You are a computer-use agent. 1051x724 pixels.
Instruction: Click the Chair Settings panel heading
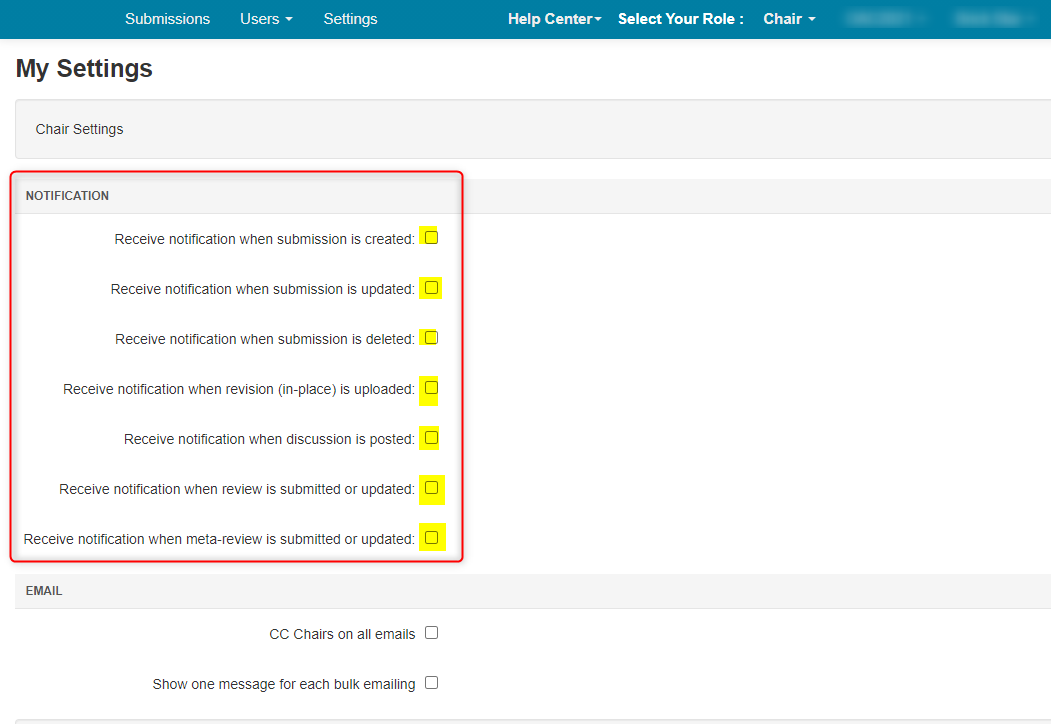[79, 129]
